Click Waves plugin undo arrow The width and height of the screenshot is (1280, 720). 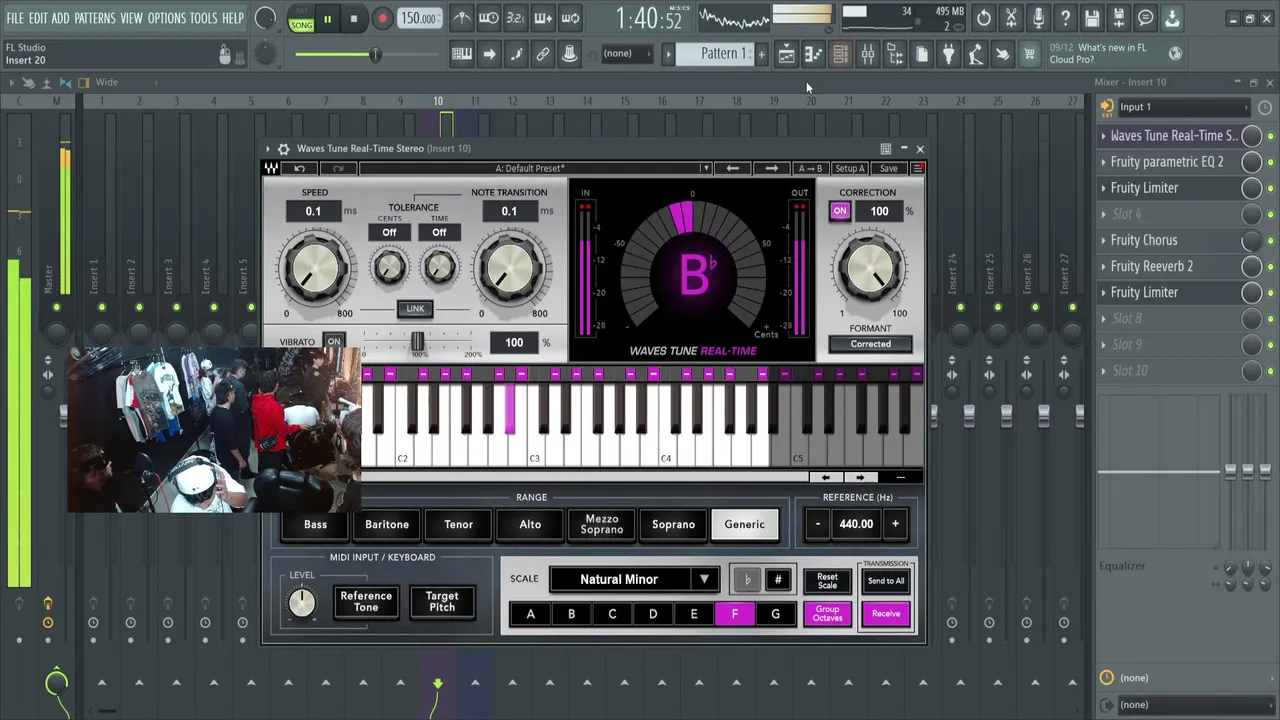299,168
